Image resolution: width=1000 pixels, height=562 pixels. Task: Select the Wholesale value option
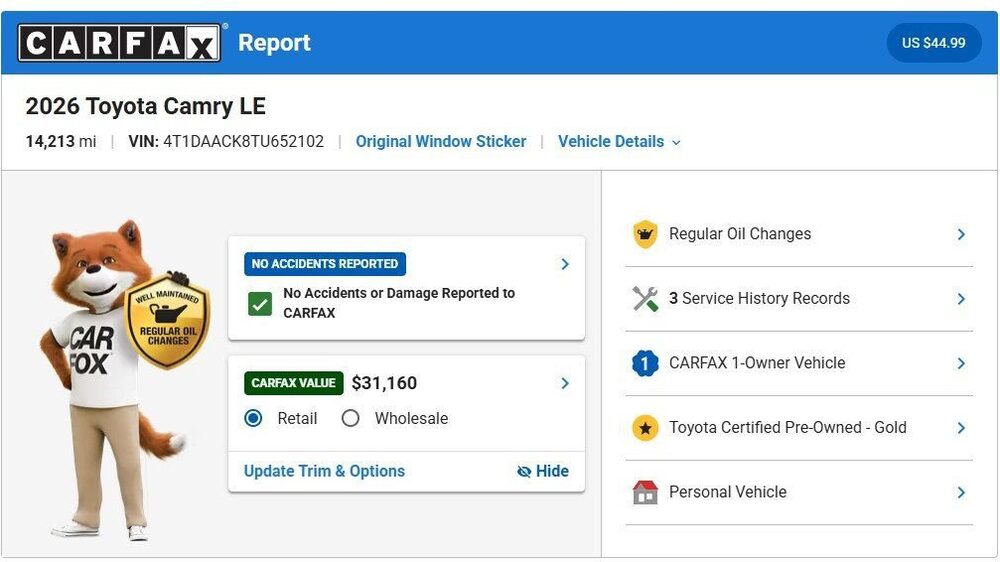(x=350, y=418)
